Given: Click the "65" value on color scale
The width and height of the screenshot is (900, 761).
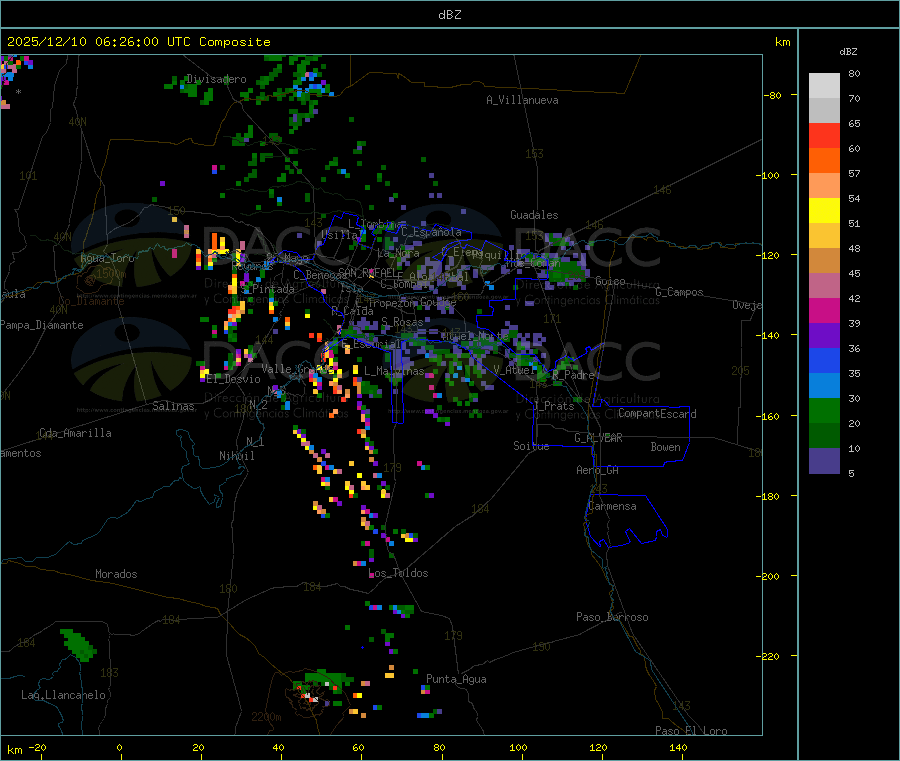Looking at the screenshot, I should 854,123.
